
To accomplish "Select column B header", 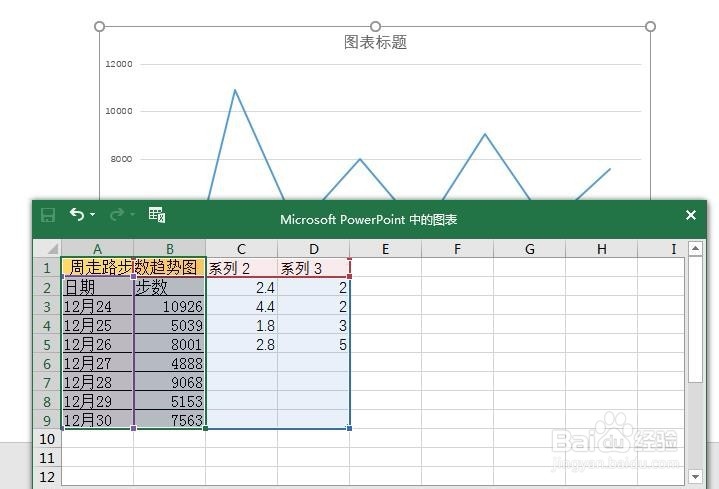I will 170,249.
